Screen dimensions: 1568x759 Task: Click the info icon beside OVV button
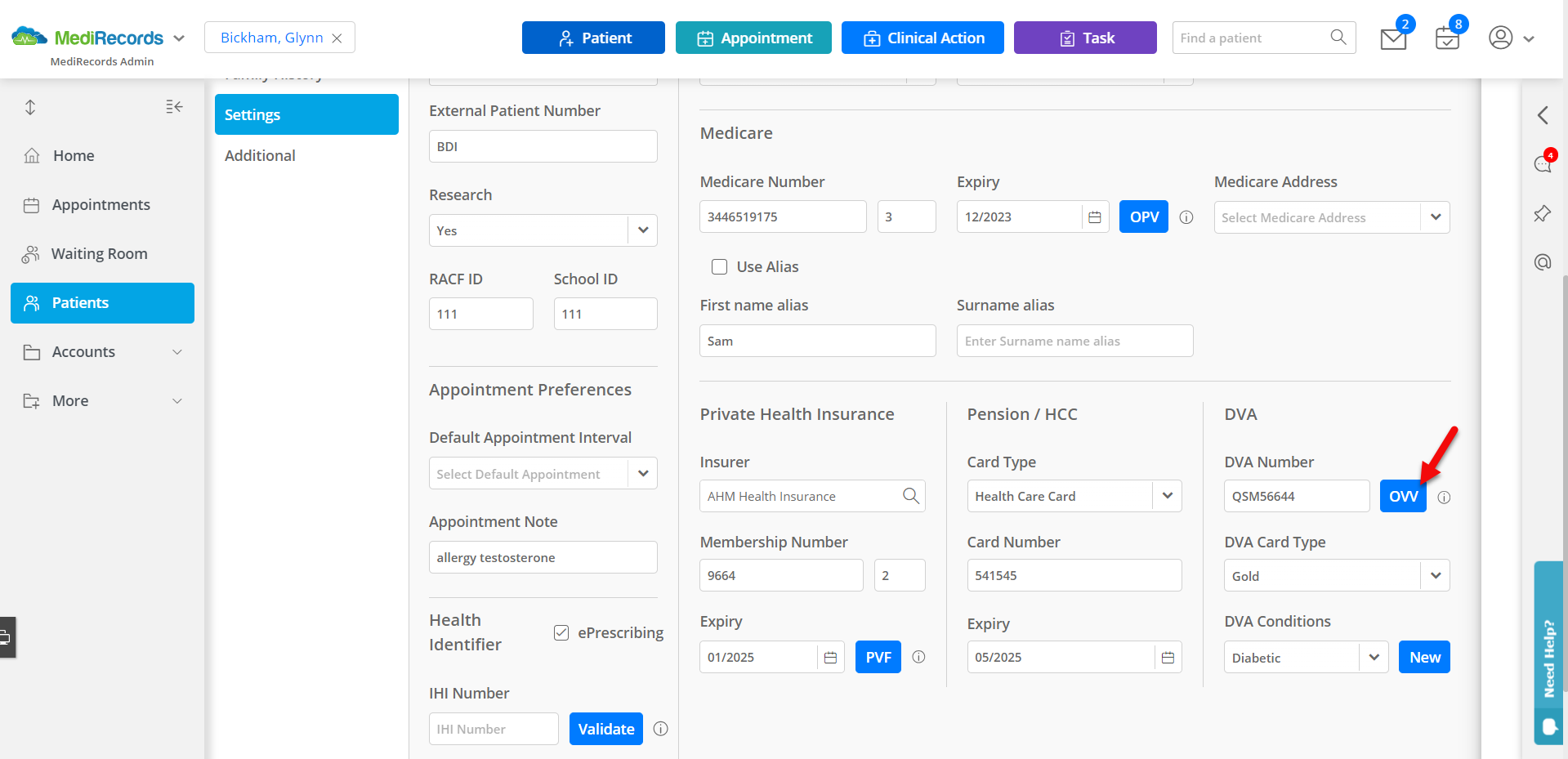pos(1444,498)
